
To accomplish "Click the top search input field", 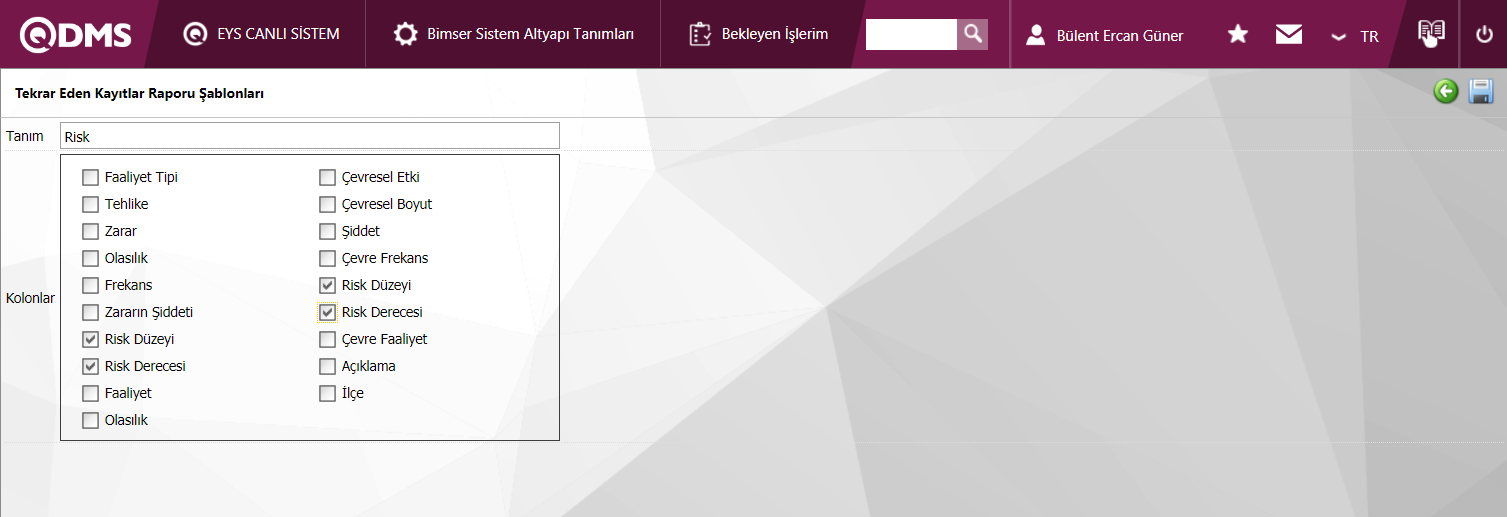I will pyautogui.click(x=911, y=34).
